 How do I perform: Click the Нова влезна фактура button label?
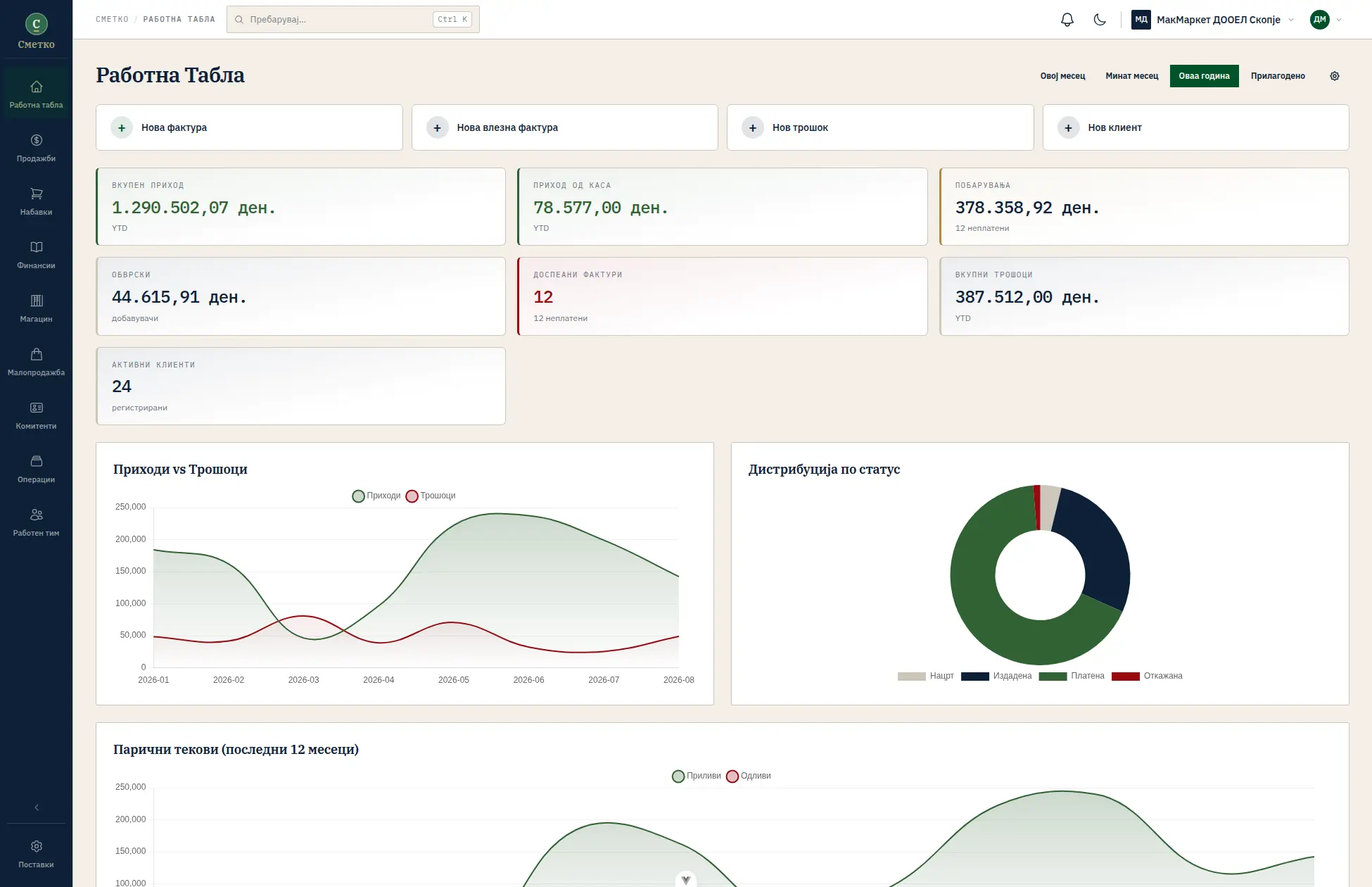[x=507, y=127]
